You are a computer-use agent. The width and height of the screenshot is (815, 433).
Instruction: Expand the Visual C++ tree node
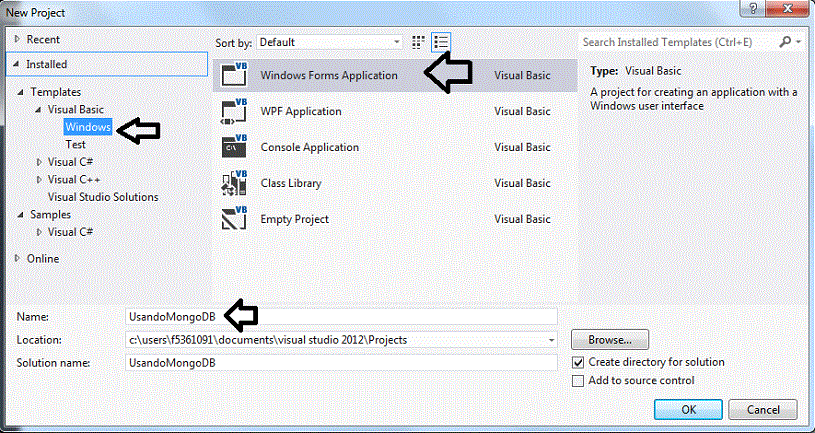pyautogui.click(x=39, y=180)
